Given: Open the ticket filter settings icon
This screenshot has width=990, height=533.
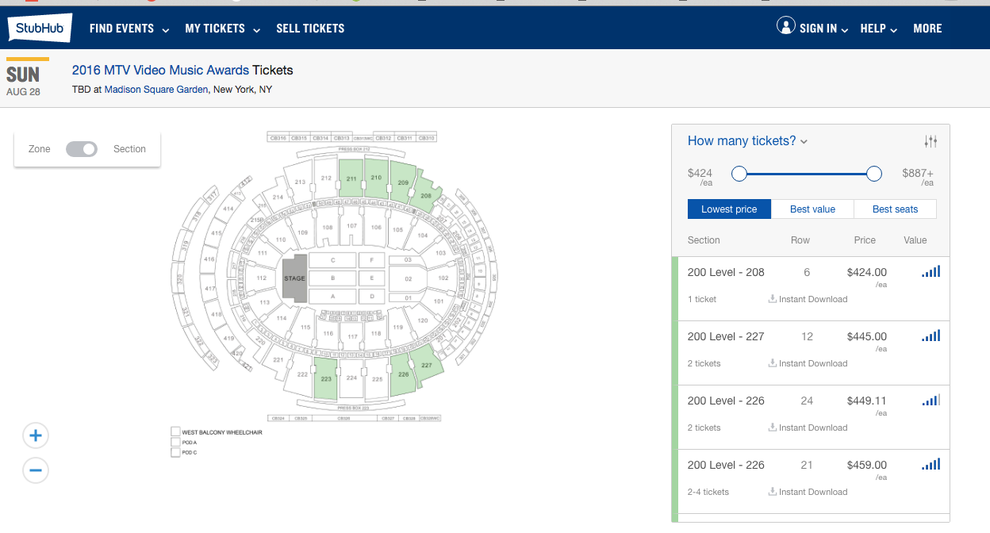Looking at the screenshot, I should pos(931,141).
